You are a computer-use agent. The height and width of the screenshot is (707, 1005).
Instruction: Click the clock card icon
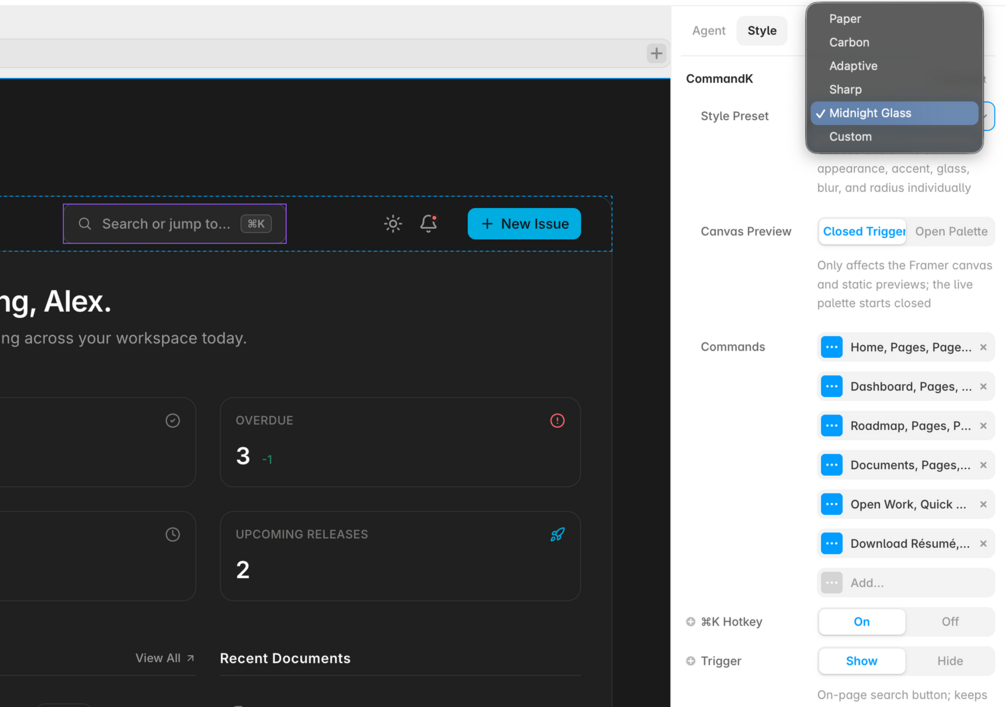click(172, 534)
